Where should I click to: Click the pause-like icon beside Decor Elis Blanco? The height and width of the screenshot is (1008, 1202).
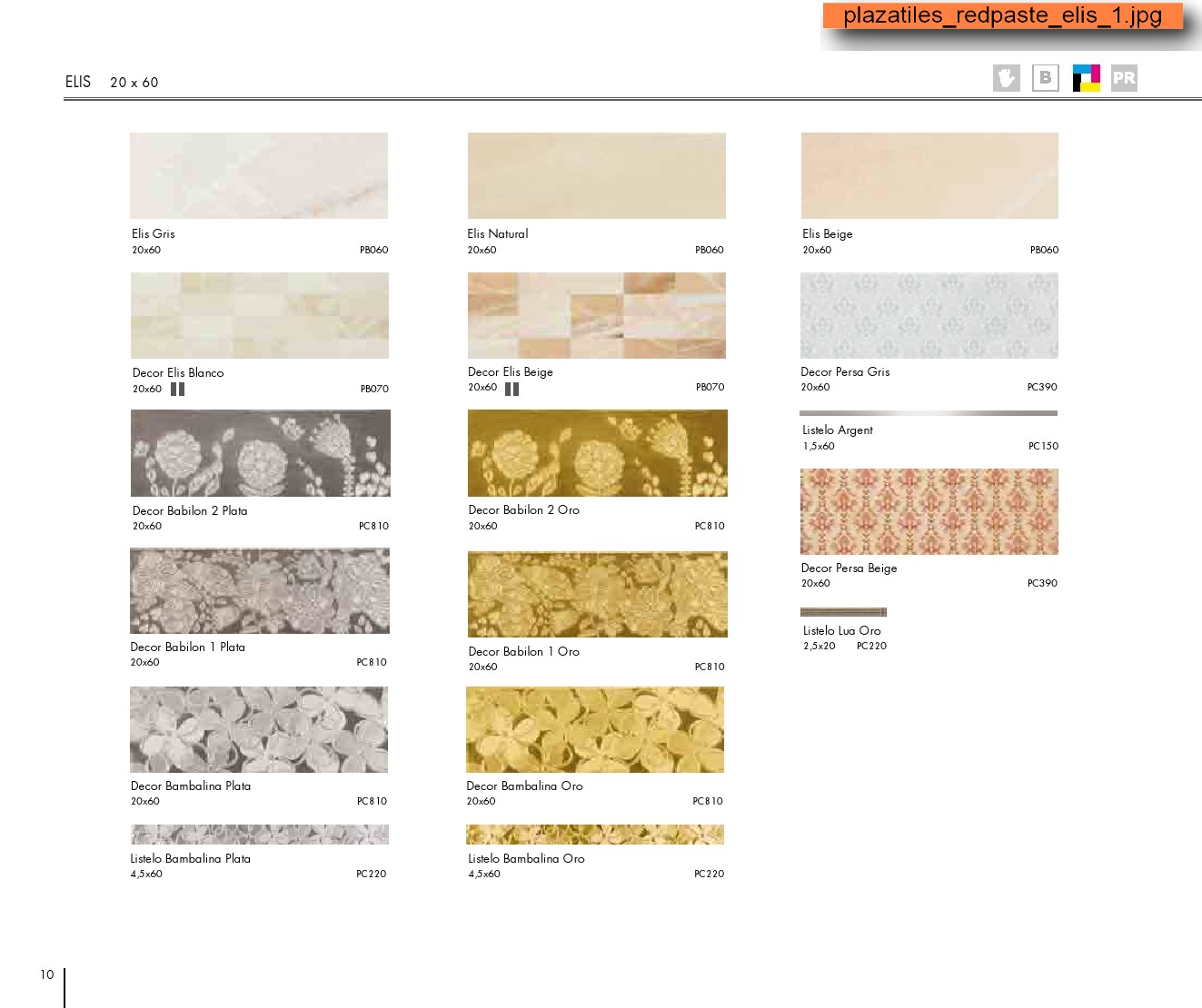click(x=178, y=389)
